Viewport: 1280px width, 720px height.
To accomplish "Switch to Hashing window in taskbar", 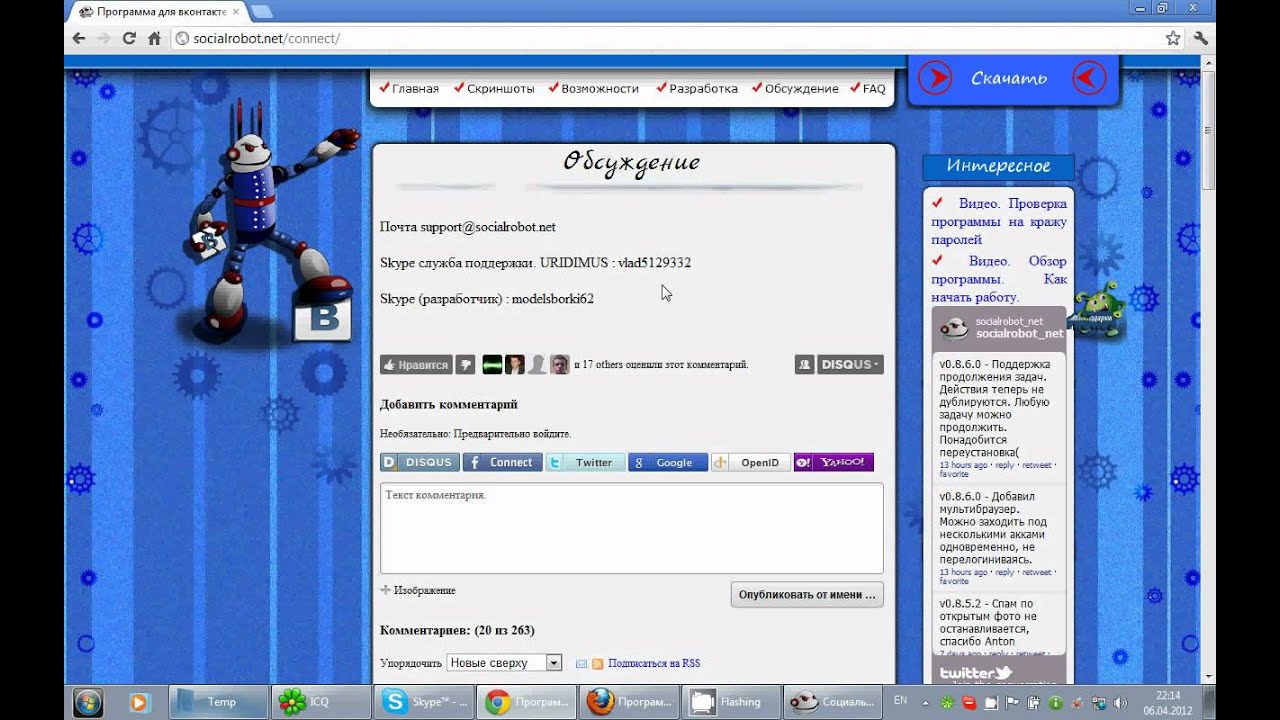I will coord(732,702).
